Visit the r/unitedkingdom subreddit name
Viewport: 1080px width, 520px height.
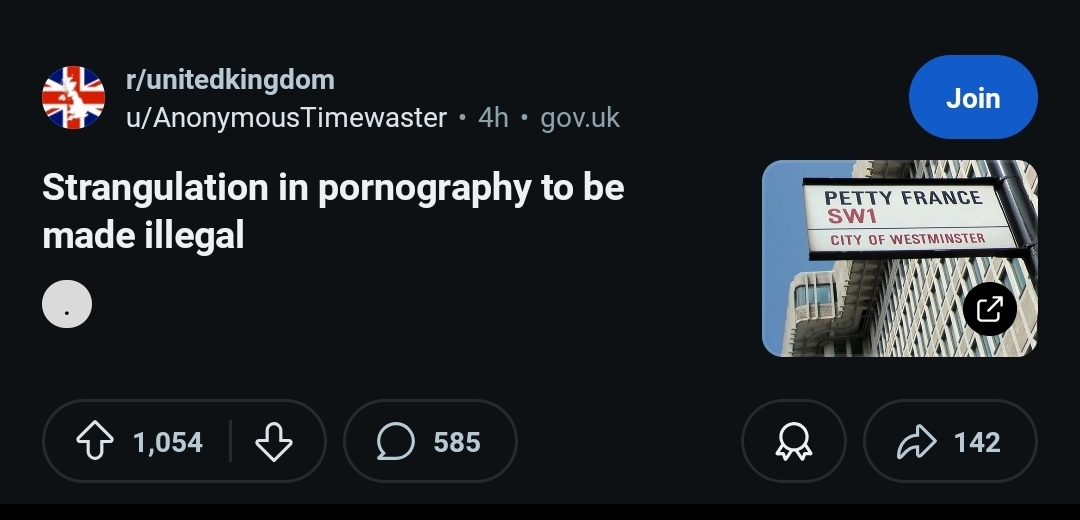230,80
